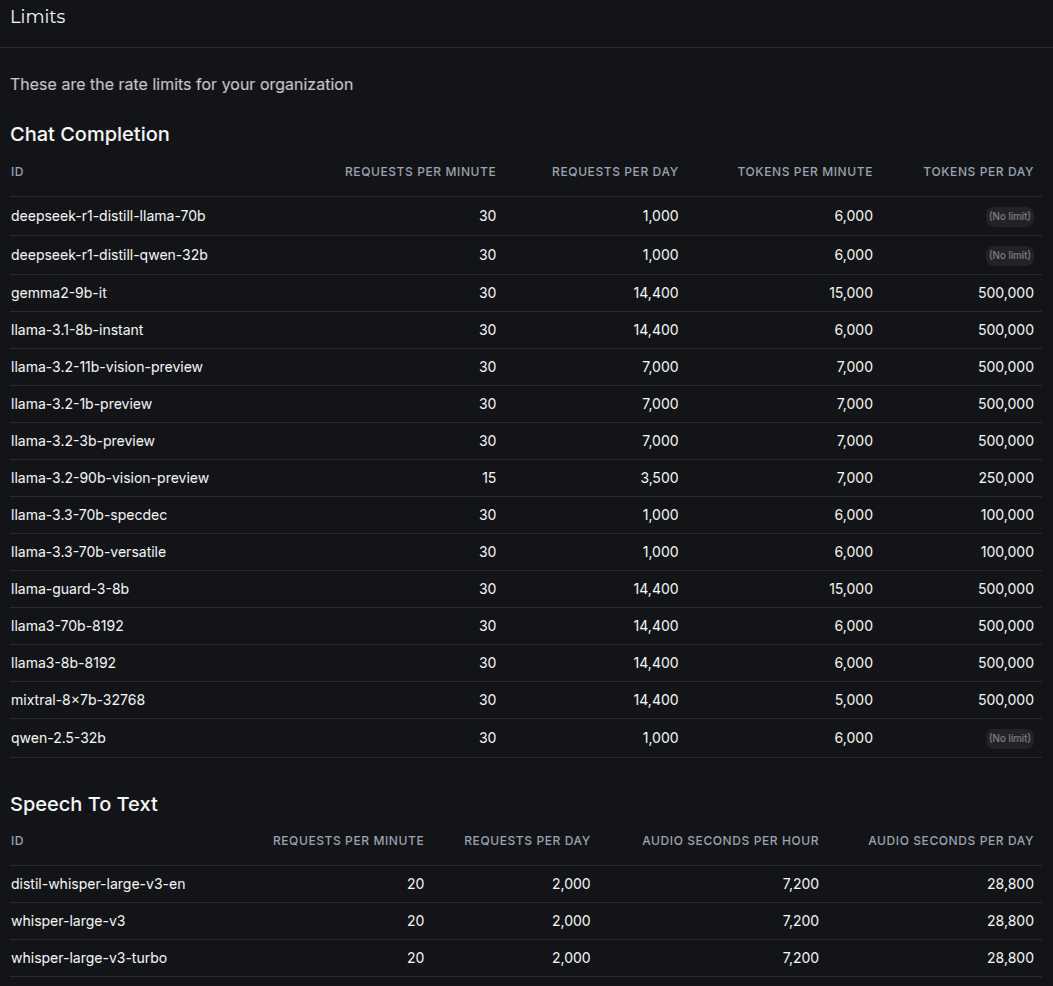Viewport: 1053px width, 986px height.
Task: Select llama-3.1-8b-instant model name
Action: pos(77,330)
